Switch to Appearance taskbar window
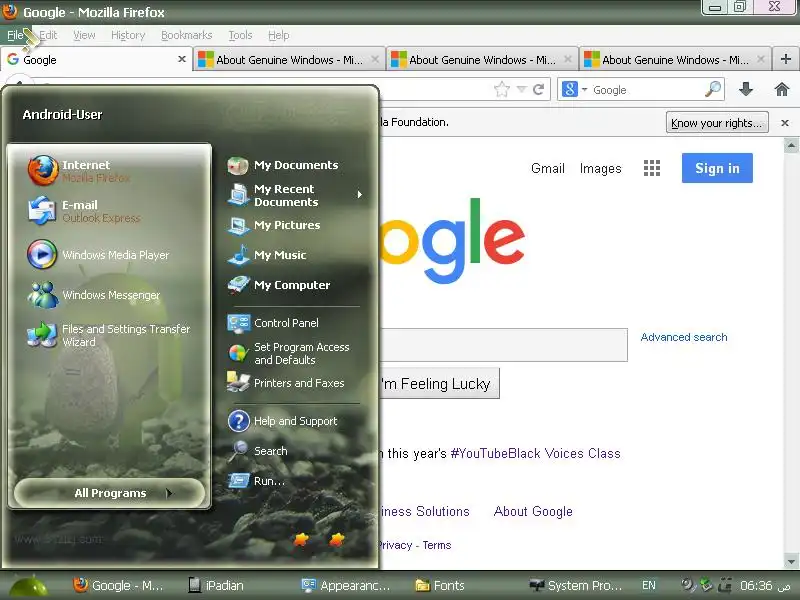This screenshot has width=800, height=600. 347,586
